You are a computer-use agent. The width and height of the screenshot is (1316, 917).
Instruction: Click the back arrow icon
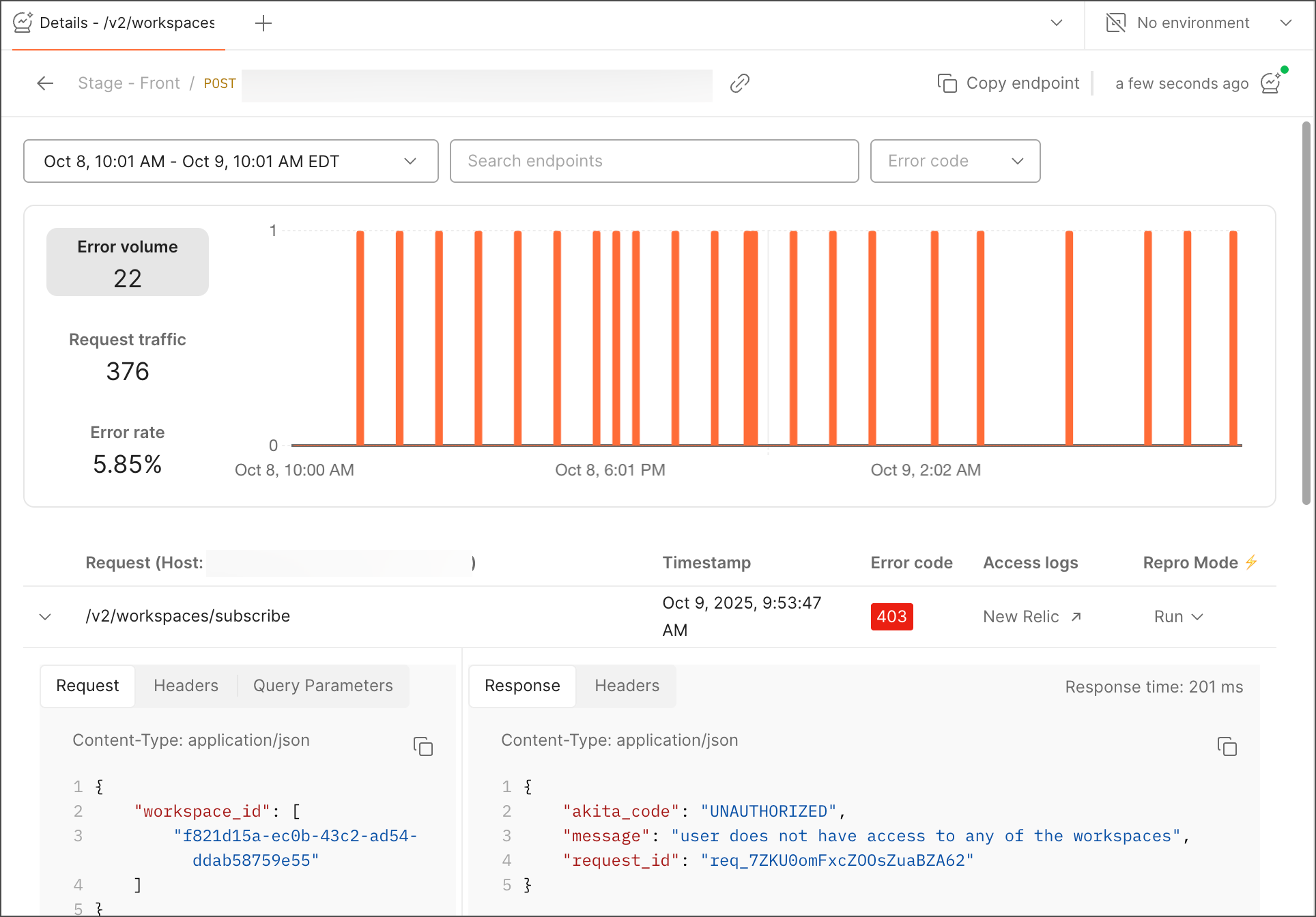(x=45, y=83)
